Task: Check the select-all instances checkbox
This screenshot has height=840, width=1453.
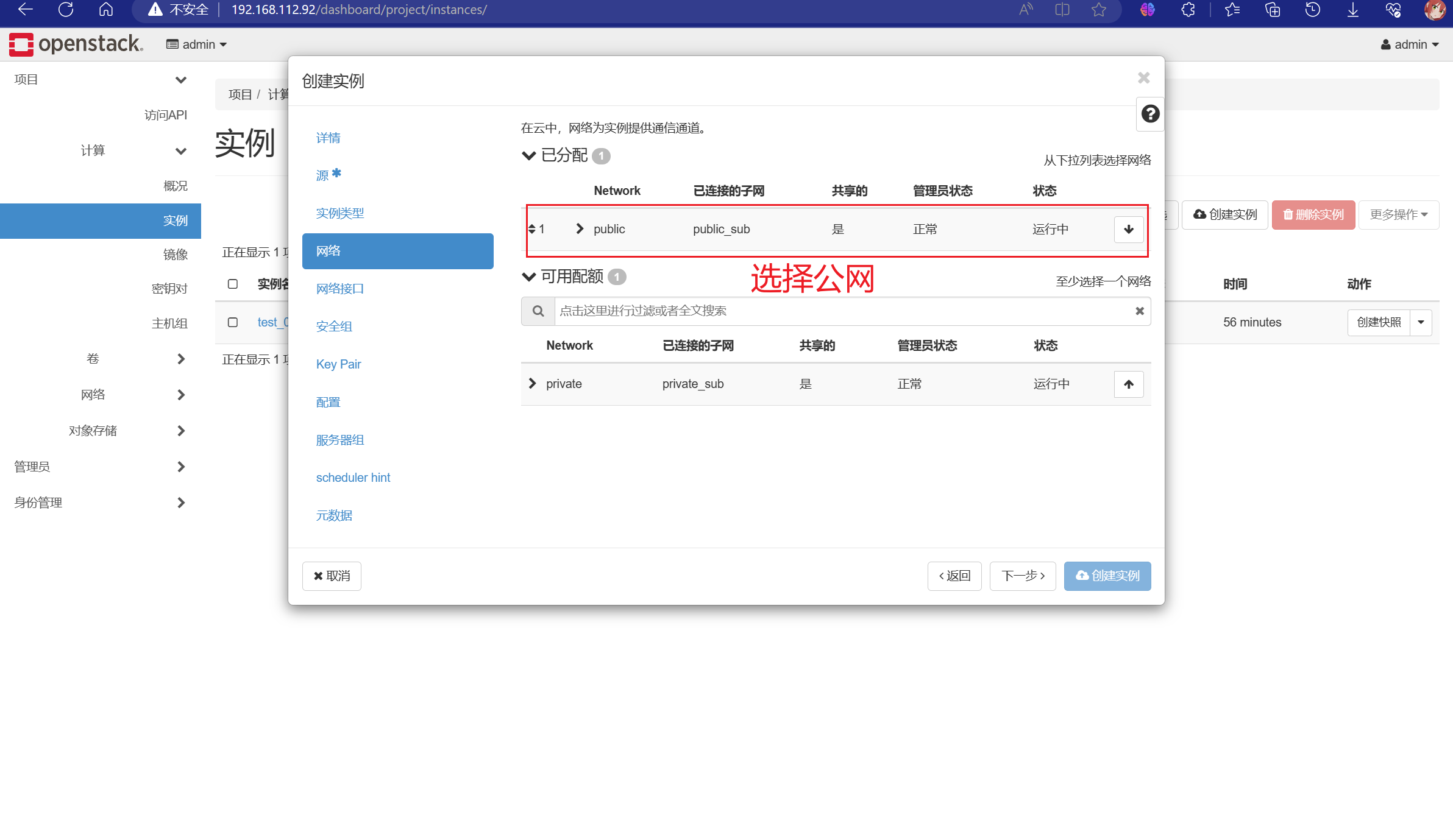Action: [x=232, y=284]
